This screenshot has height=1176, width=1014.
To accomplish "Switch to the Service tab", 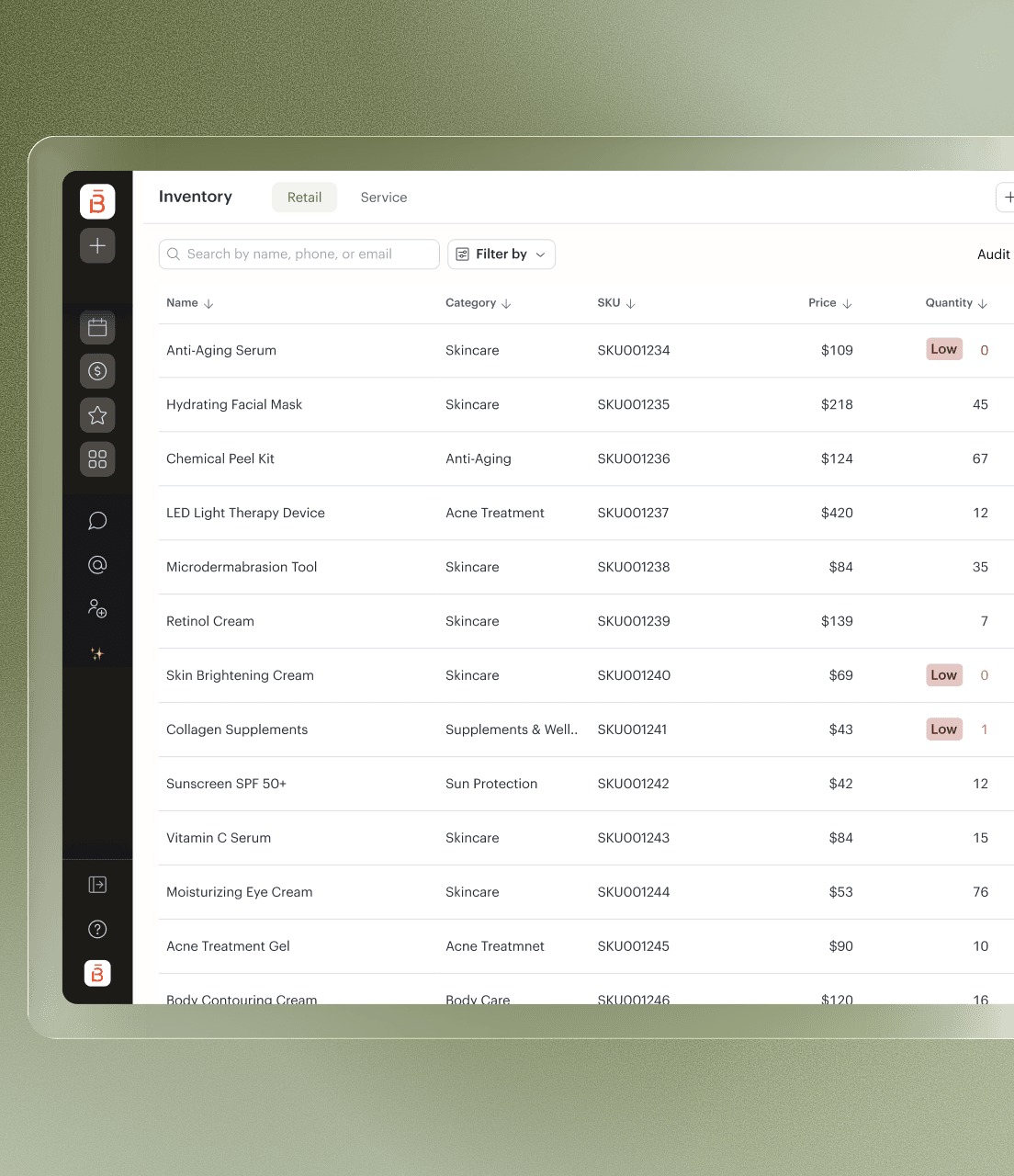I will (384, 198).
